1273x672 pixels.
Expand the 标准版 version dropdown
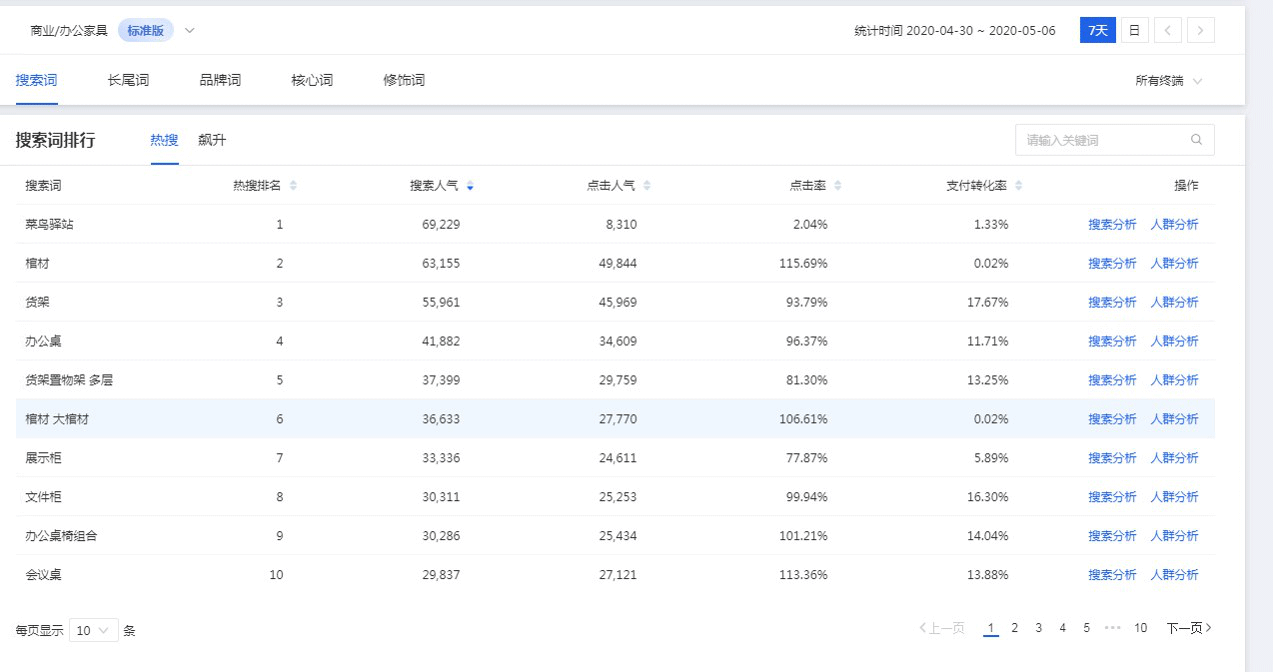point(190,30)
